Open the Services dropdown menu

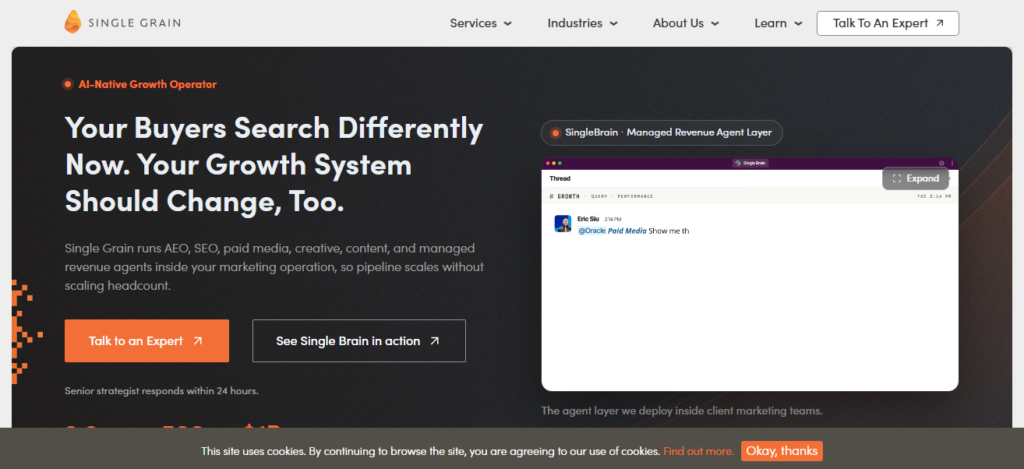click(481, 24)
